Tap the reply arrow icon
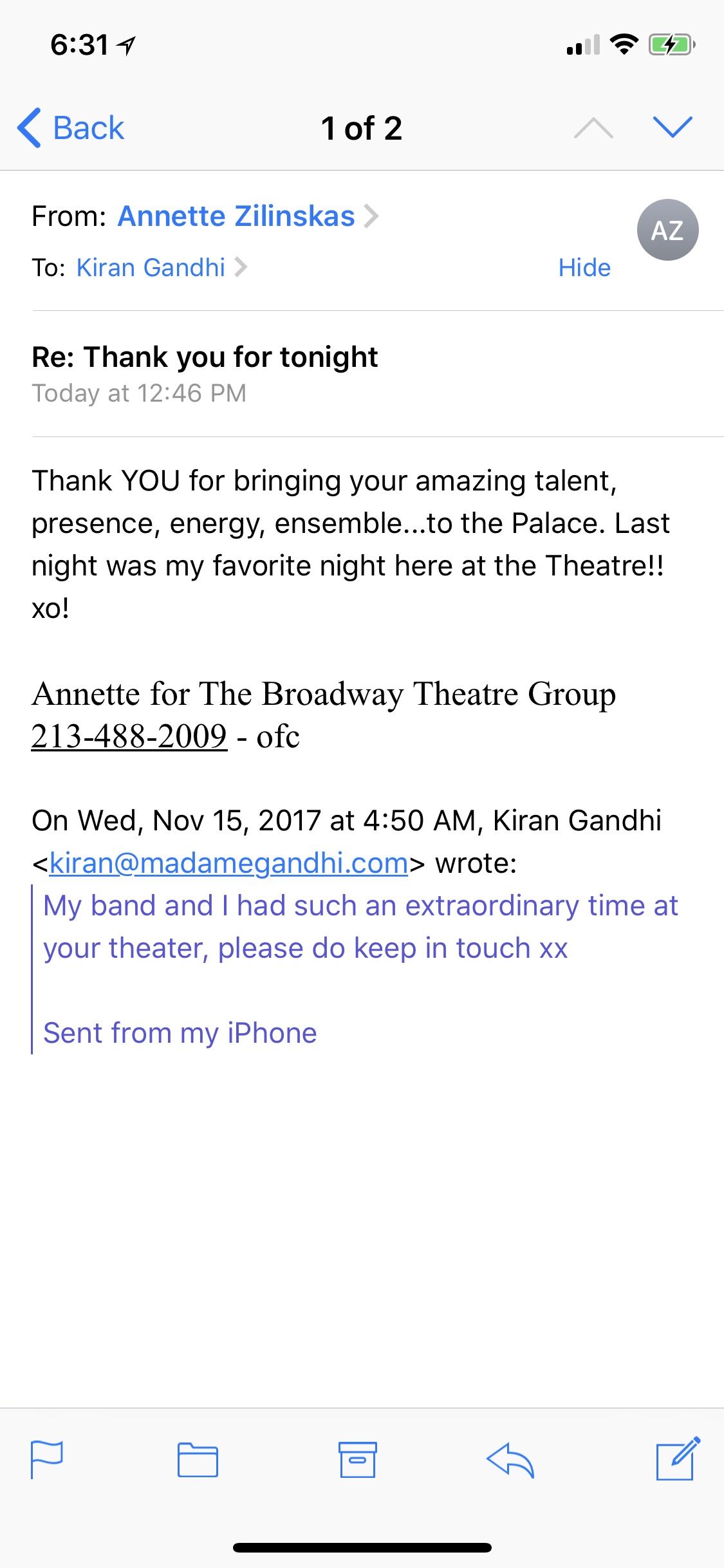The width and height of the screenshot is (724, 1568). [510, 1460]
